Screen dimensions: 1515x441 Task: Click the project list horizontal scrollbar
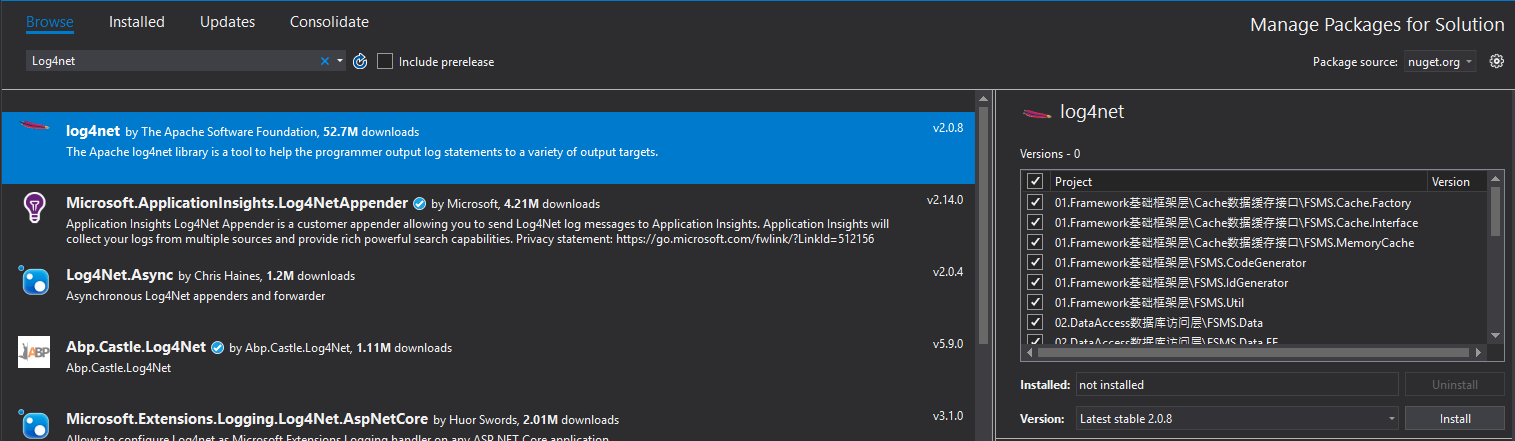[x=1250, y=352]
